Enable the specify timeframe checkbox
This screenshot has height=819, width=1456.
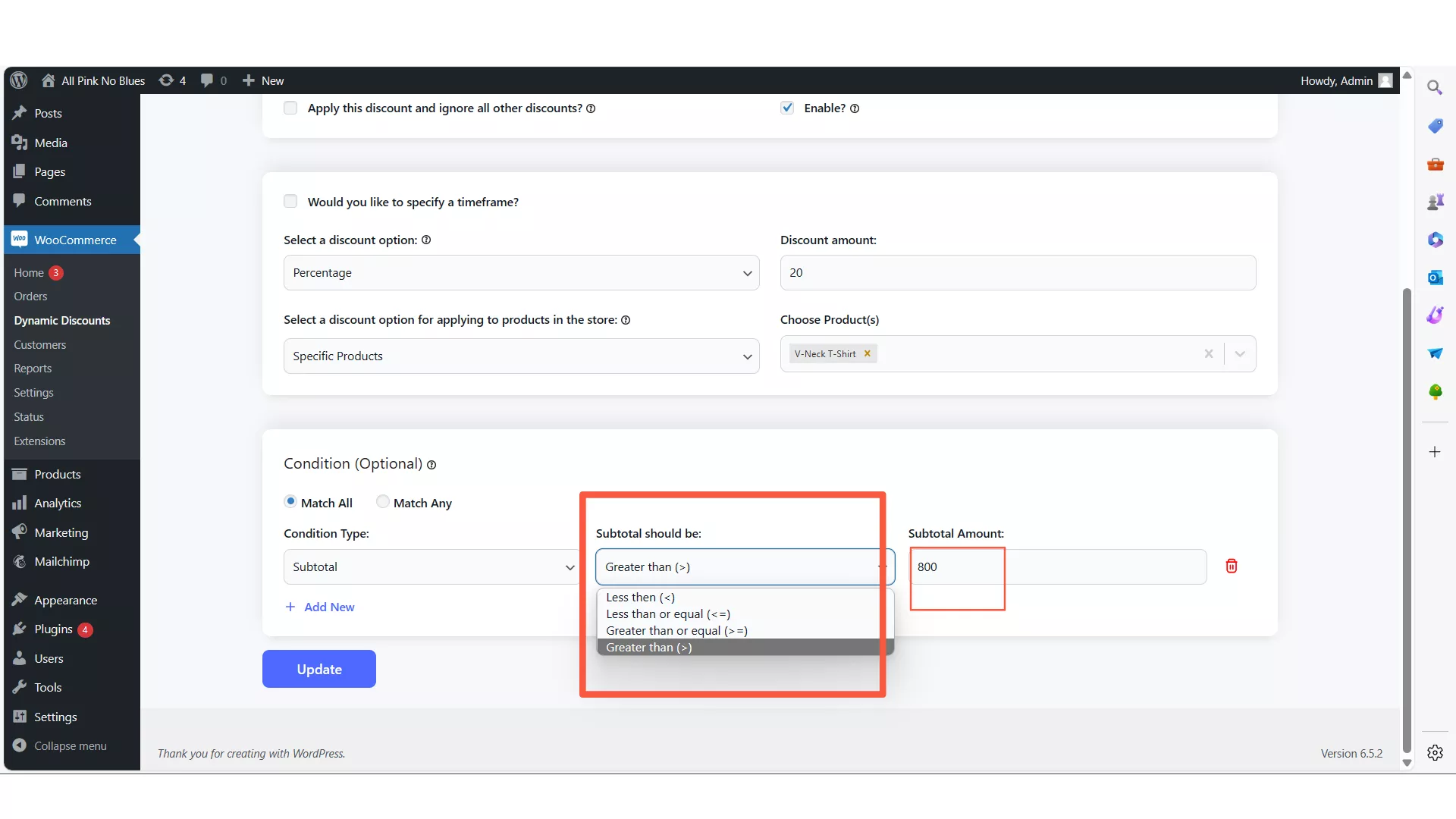[x=290, y=201]
